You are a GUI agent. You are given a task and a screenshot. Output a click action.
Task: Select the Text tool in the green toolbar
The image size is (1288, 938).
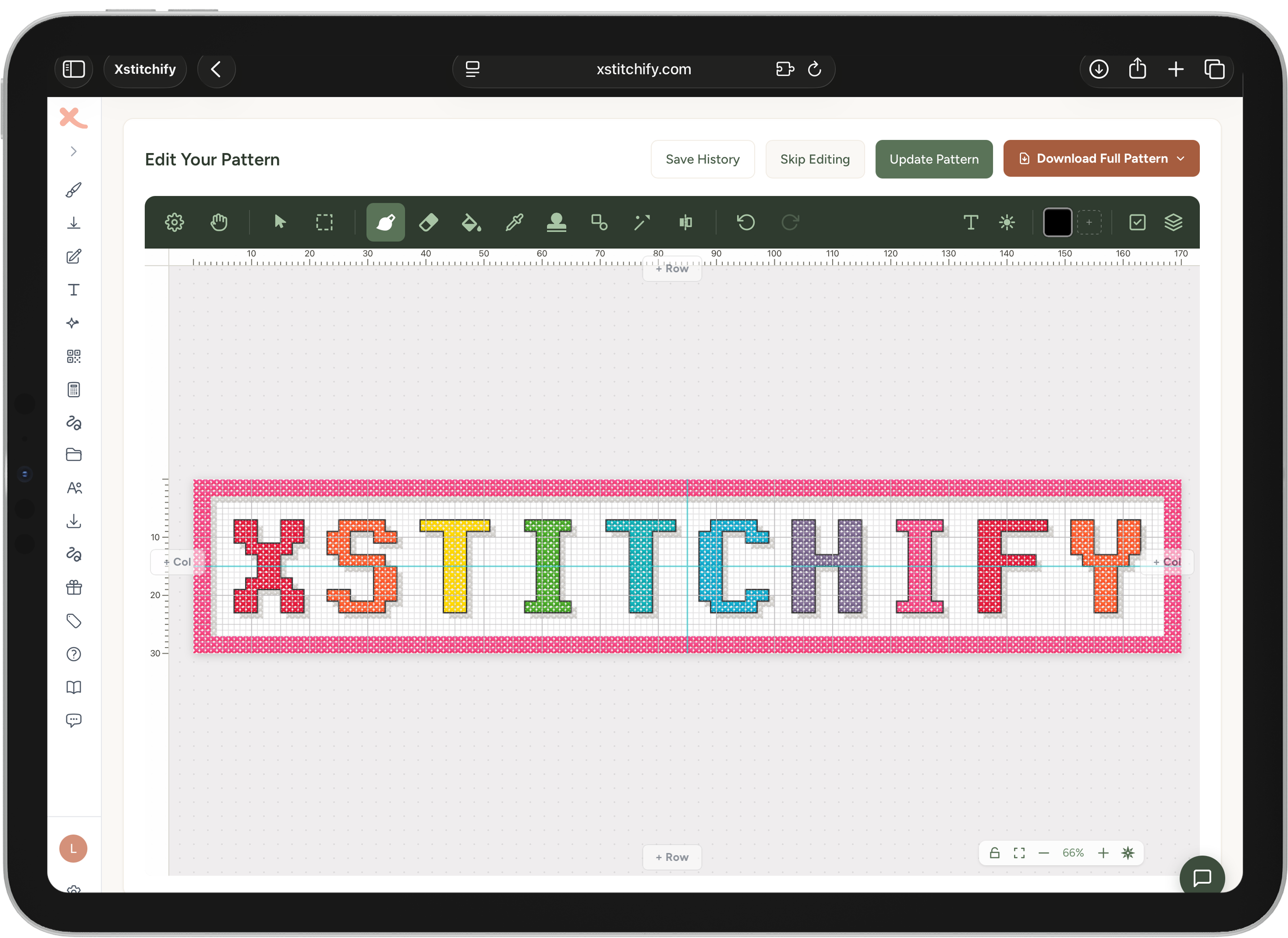point(971,222)
